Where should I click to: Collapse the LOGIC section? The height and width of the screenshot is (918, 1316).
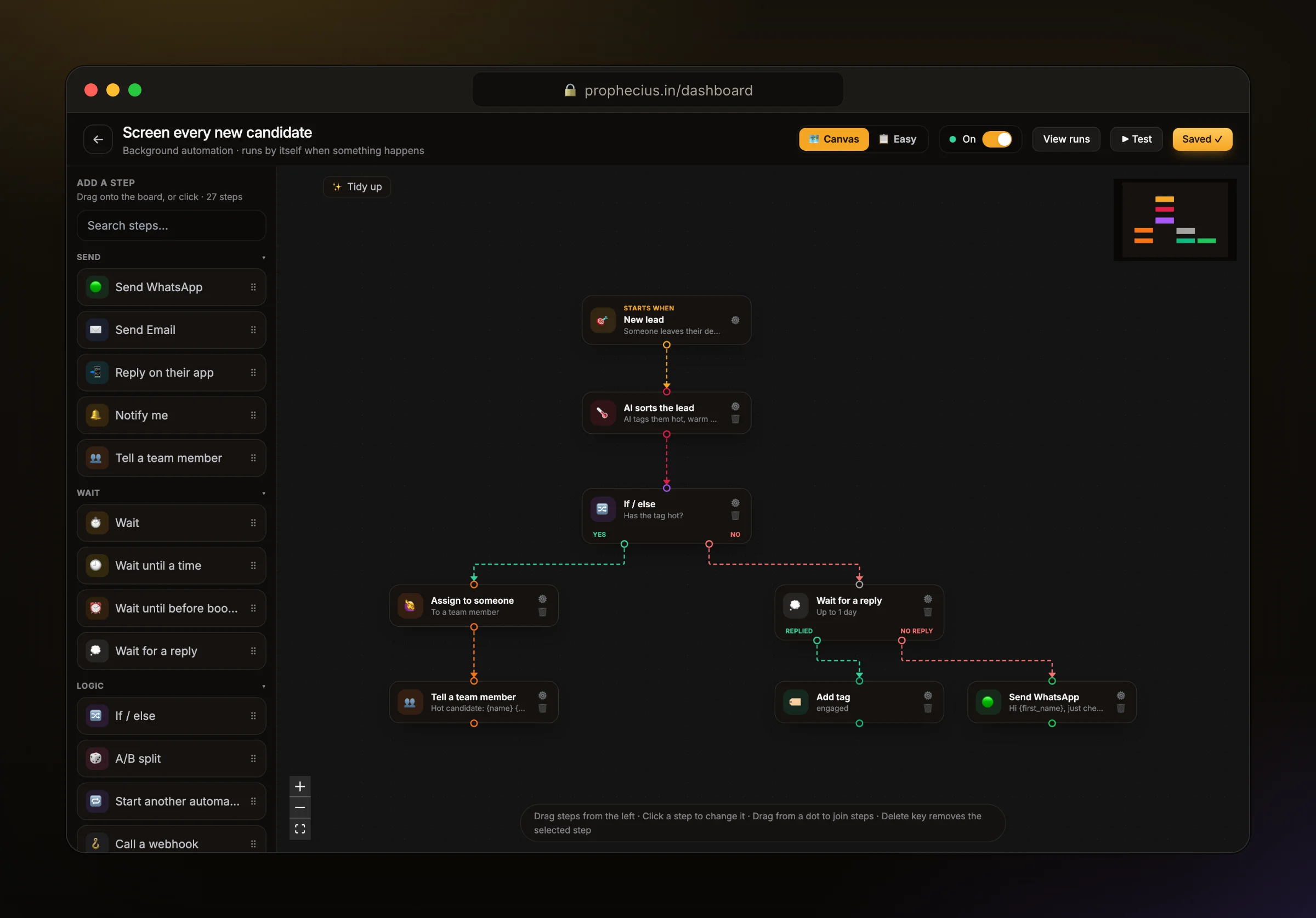coord(264,686)
